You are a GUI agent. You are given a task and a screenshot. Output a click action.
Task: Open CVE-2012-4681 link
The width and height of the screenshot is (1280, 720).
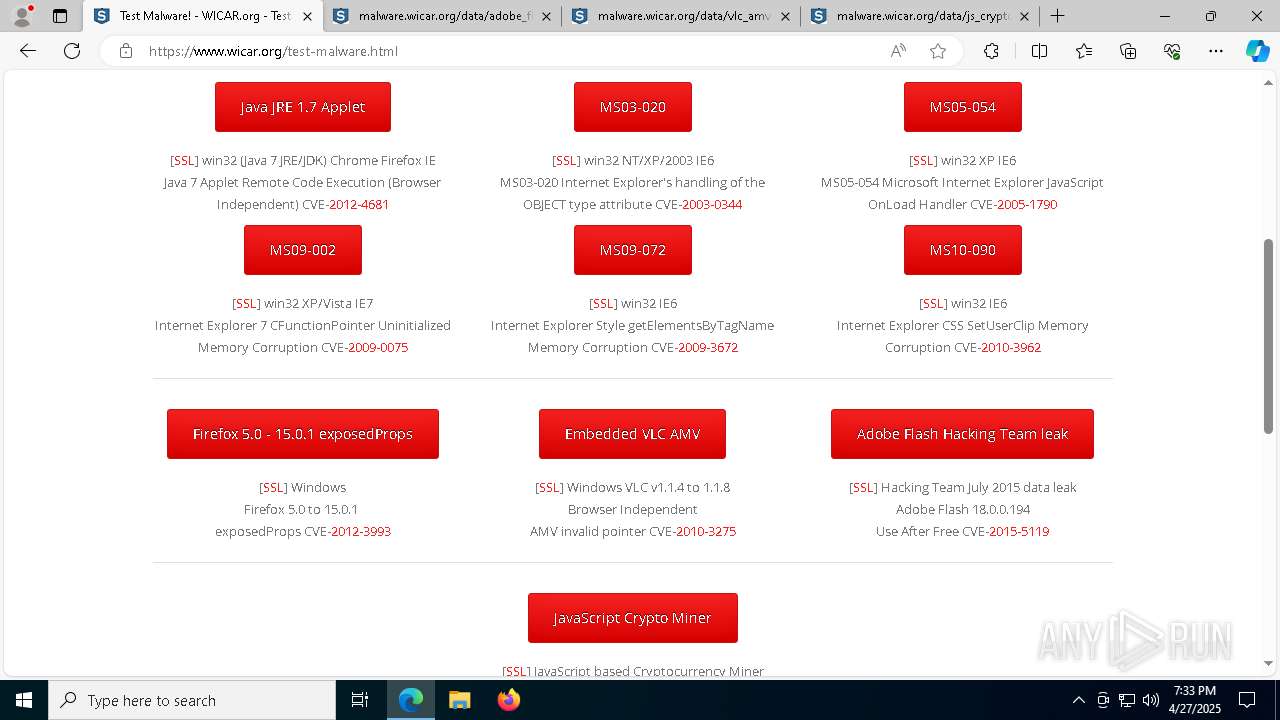click(x=359, y=204)
